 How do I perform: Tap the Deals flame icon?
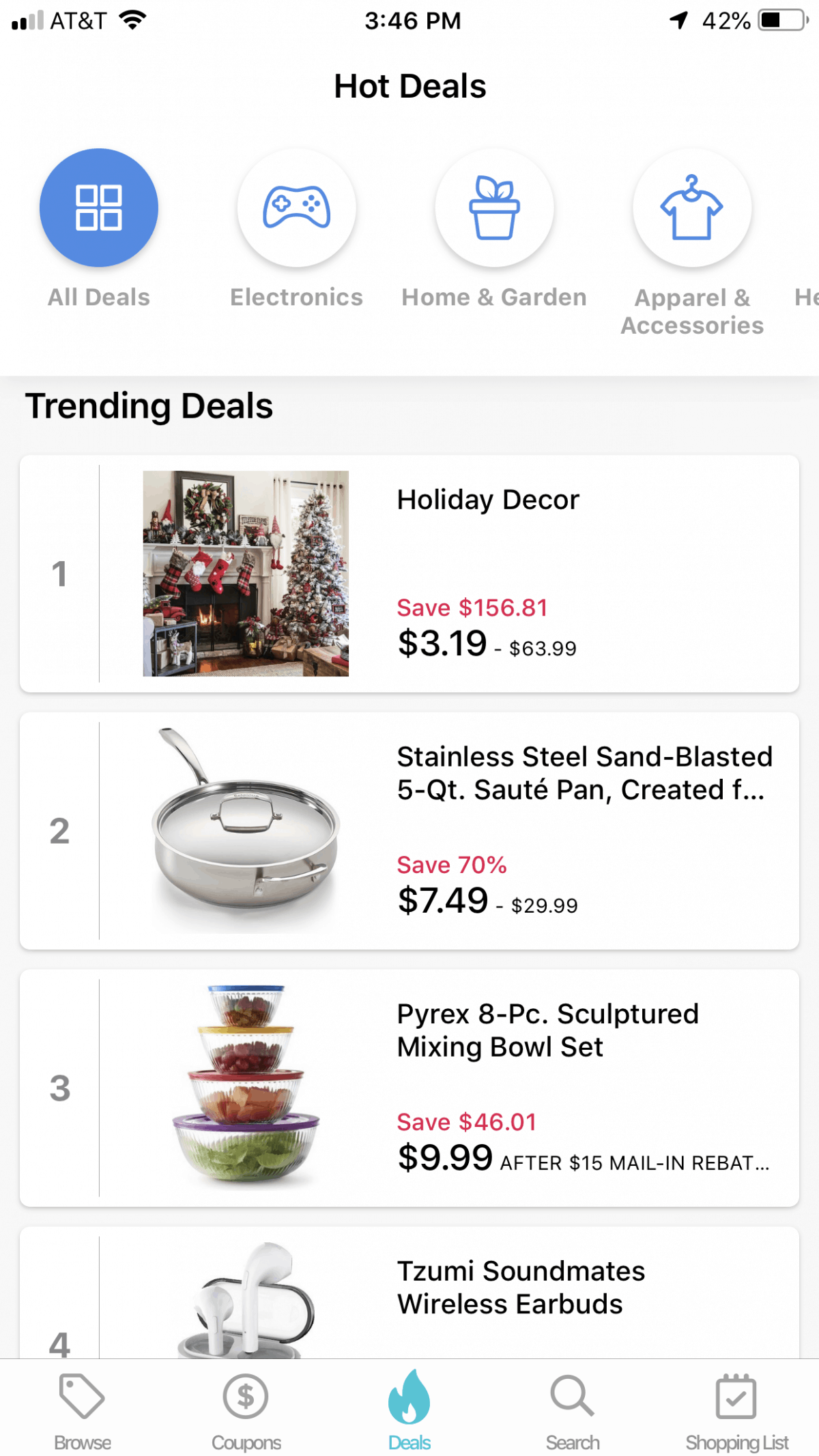point(409,1396)
